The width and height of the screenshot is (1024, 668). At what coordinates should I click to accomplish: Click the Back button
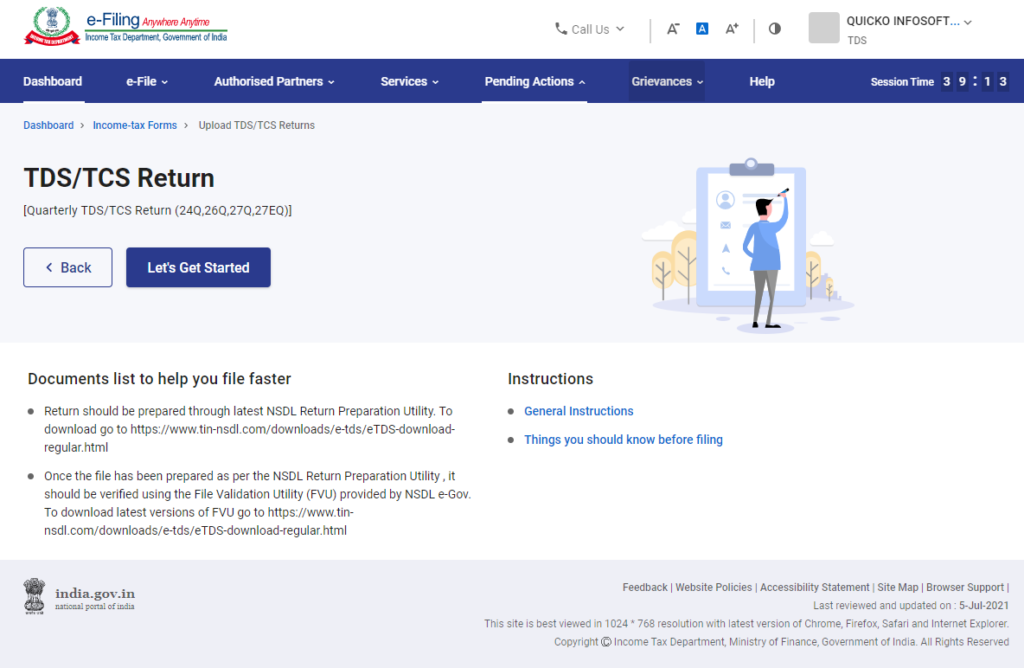pos(67,267)
